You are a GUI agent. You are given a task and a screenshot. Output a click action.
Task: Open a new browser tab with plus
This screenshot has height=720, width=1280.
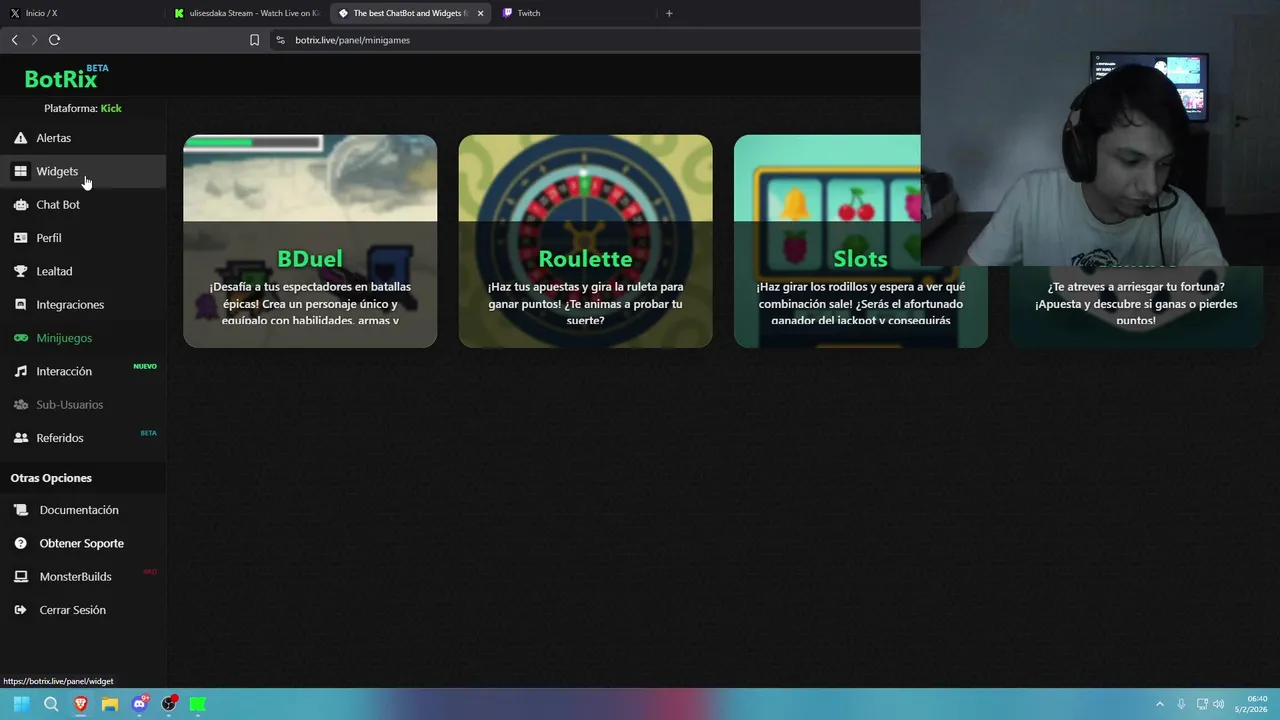click(x=669, y=13)
